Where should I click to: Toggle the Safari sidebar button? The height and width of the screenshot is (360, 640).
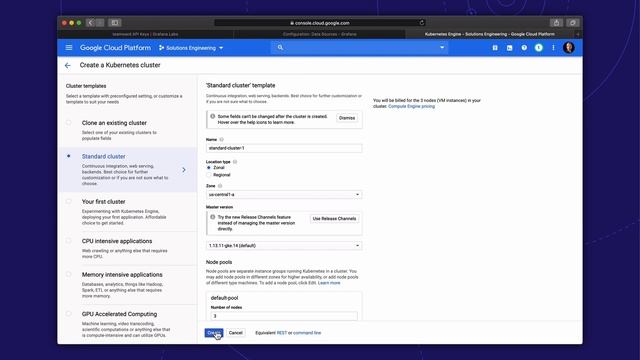(115, 23)
